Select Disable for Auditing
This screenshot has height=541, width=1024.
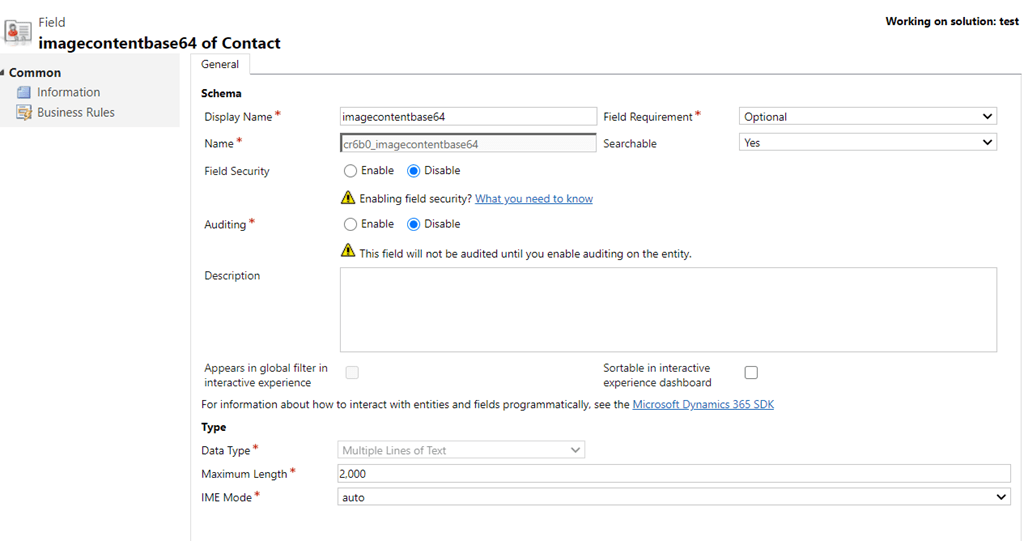414,224
